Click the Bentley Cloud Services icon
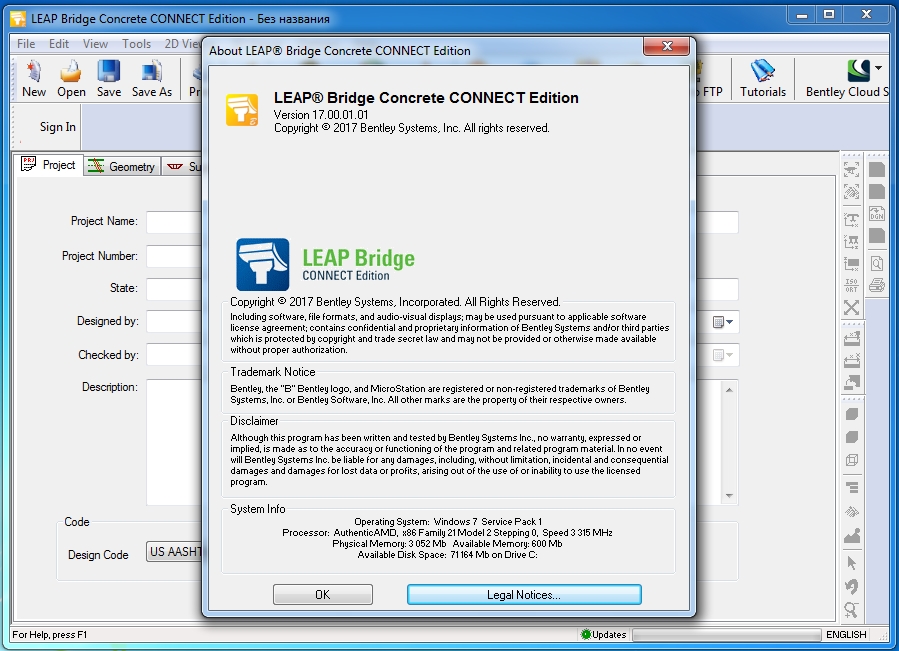 click(858, 71)
